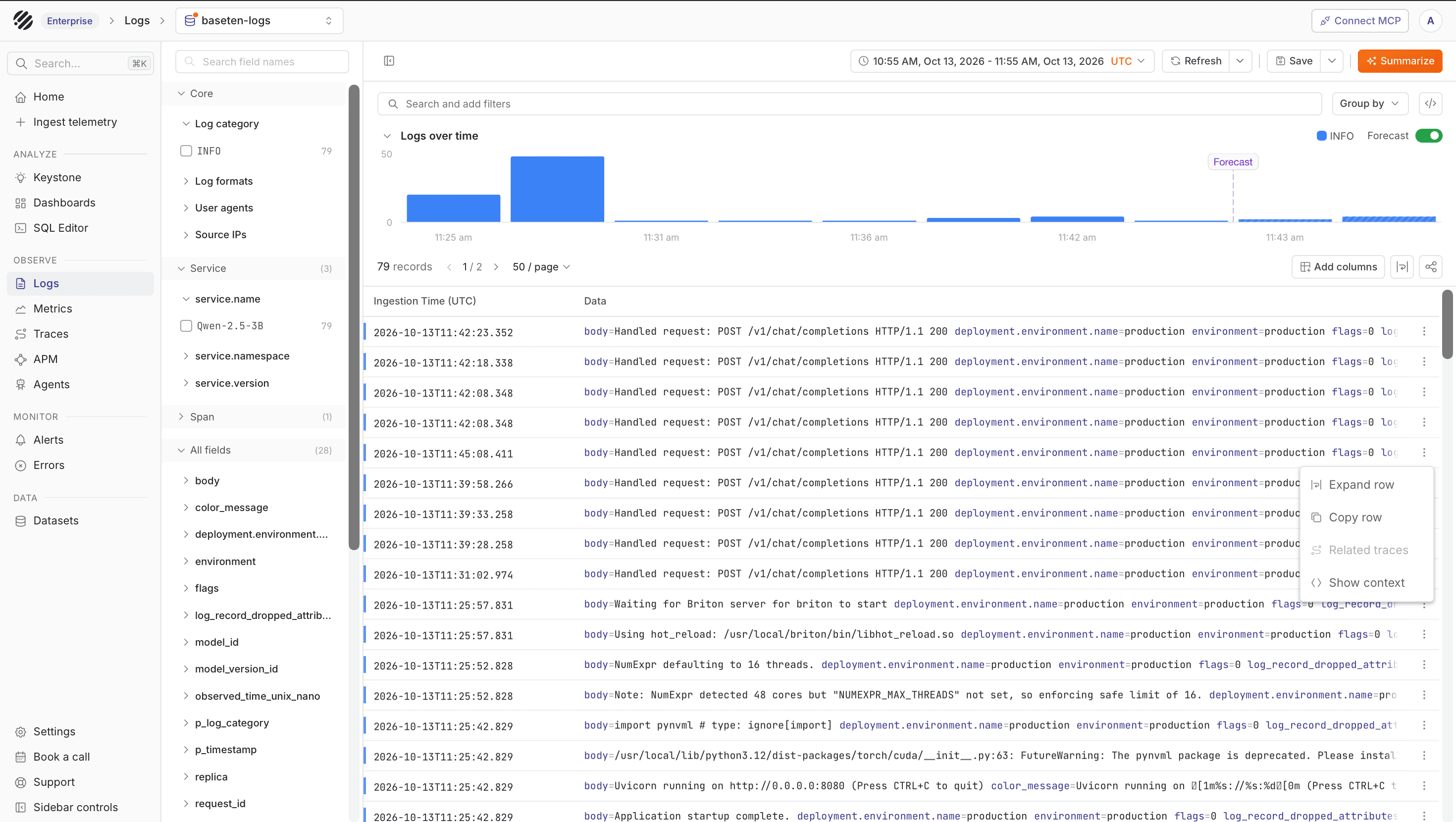Viewport: 1456px width, 822px height.
Task: Click the app logo in top-left corner
Action: 23,20
